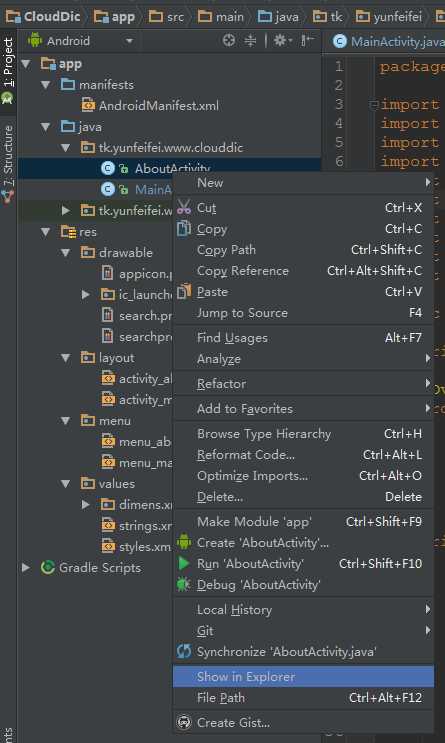445x743 pixels.
Task: Click the MainActivity class icon in tree
Action: point(108,190)
